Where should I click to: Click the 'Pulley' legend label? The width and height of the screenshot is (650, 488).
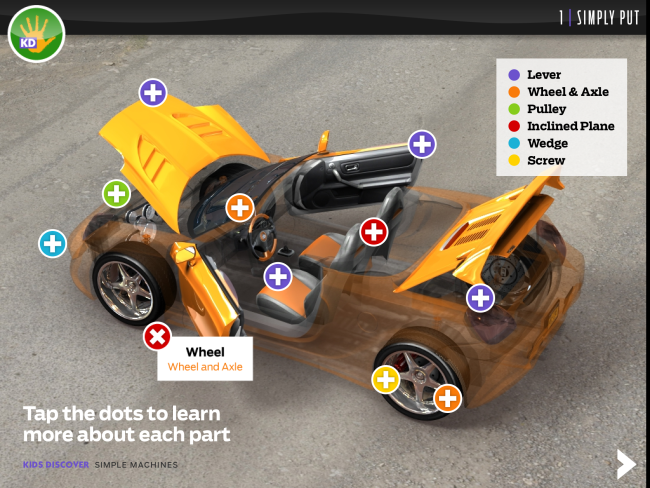pos(546,109)
